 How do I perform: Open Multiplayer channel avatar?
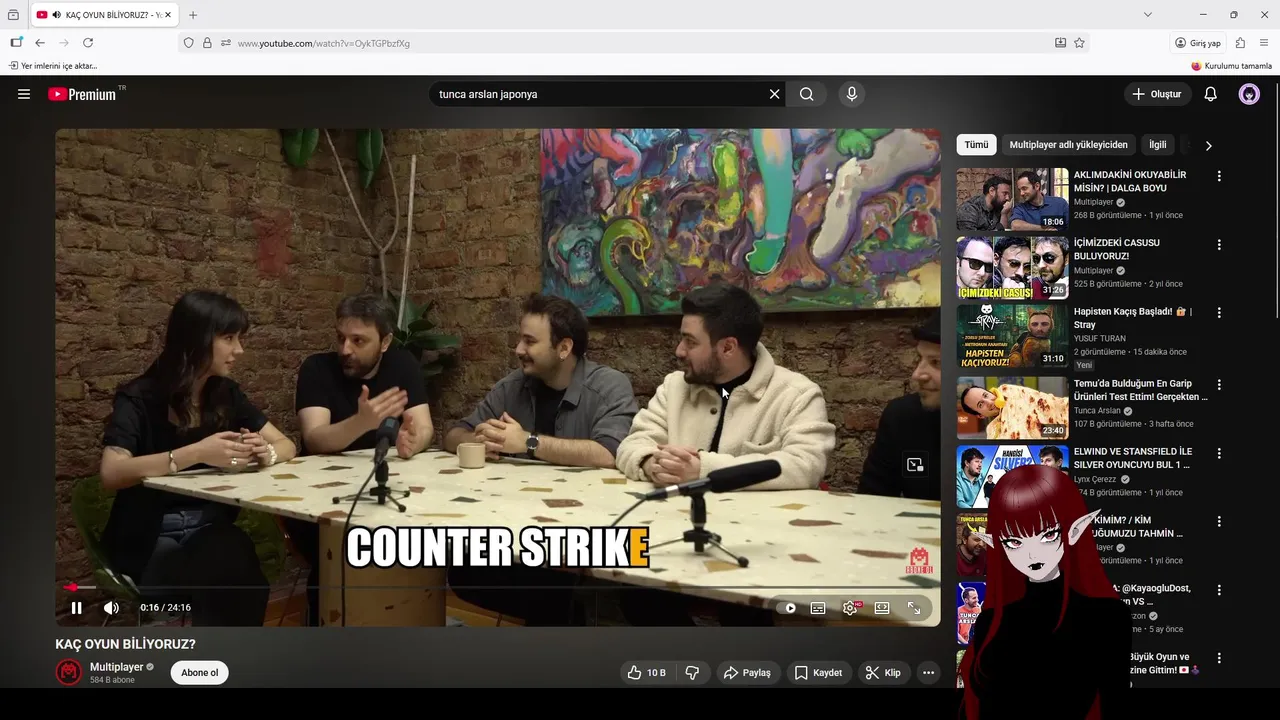pyautogui.click(x=68, y=672)
